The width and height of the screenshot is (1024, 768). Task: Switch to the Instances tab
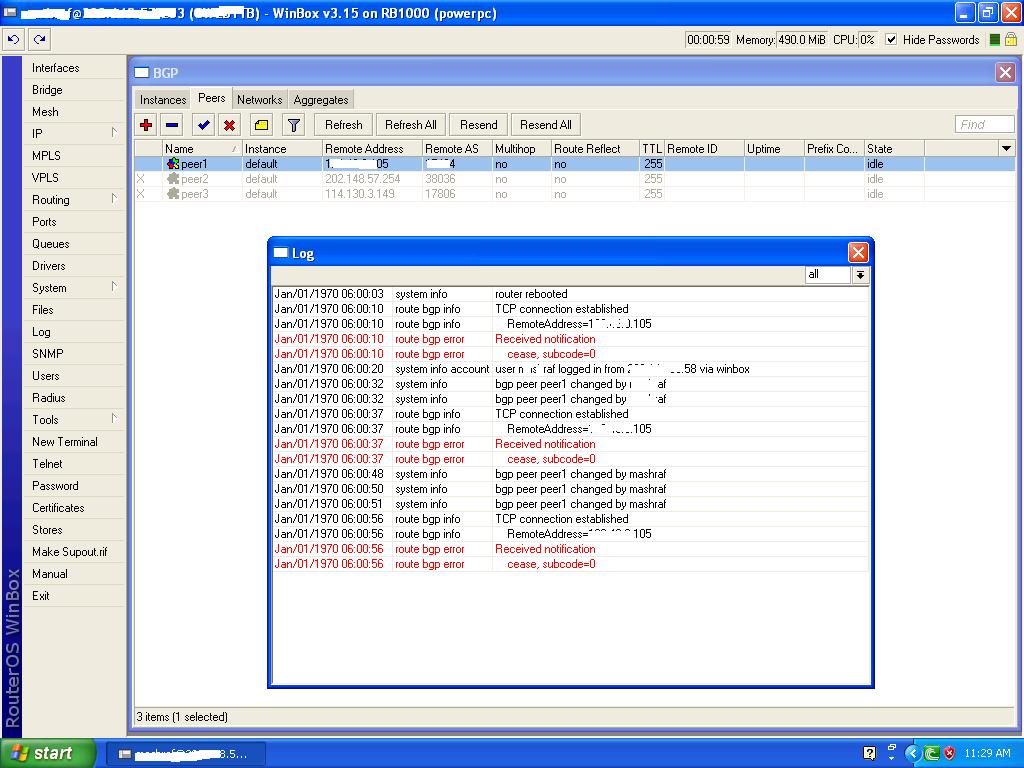point(163,99)
